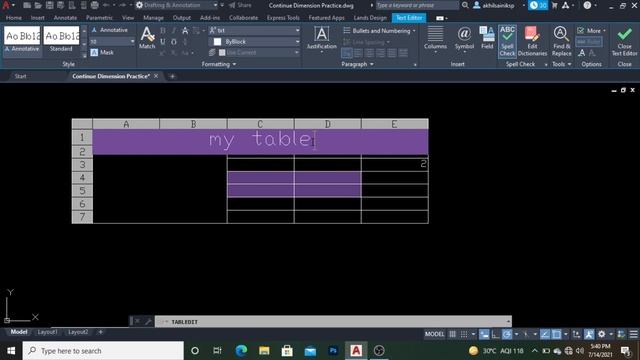Click the Open file icon
640x360 pixels.
[x=38, y=5]
